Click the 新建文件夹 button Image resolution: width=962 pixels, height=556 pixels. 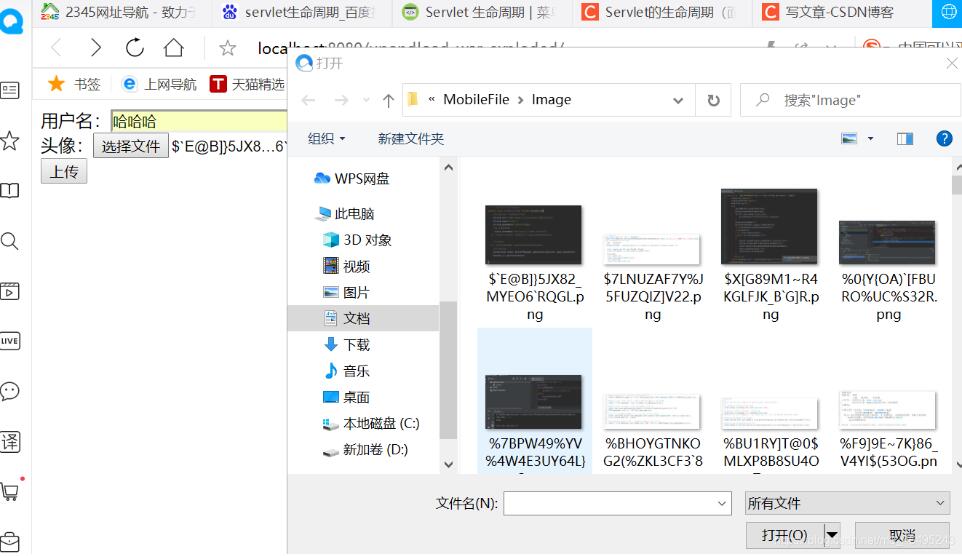point(410,139)
